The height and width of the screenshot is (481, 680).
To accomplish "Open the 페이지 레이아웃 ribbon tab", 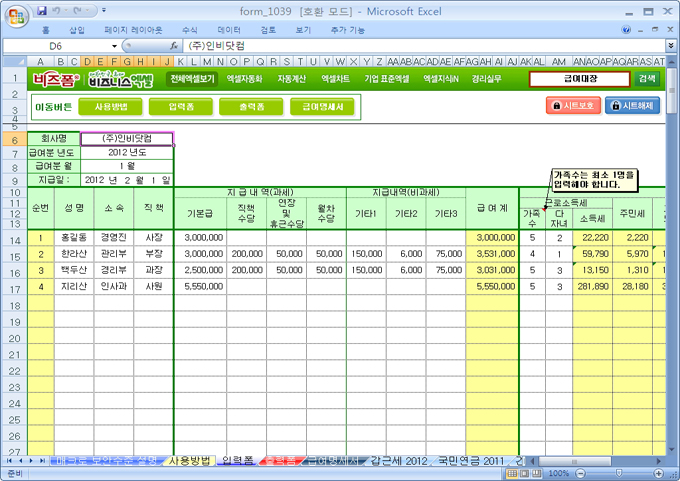I will click(x=130, y=31).
